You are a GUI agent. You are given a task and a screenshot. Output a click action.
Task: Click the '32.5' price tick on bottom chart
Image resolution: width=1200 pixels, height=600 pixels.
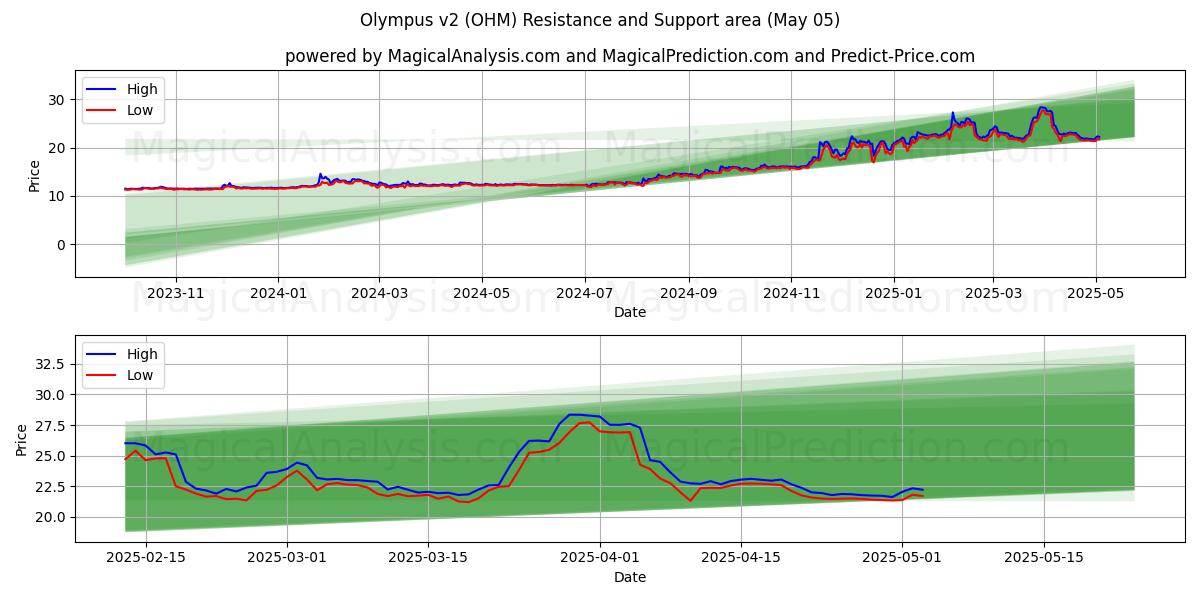(51, 365)
